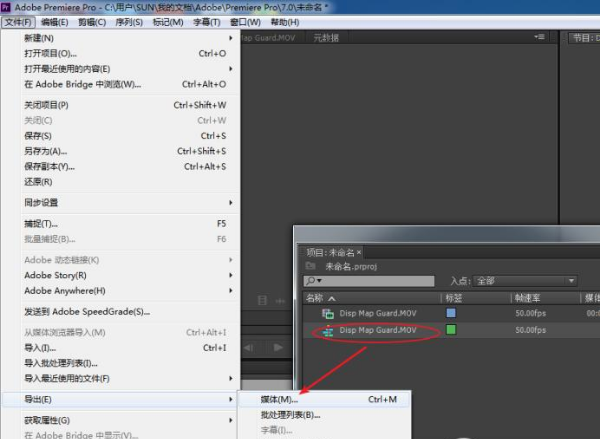Click the blue label color swatch
The width and height of the screenshot is (604, 439).
[x=451, y=313]
